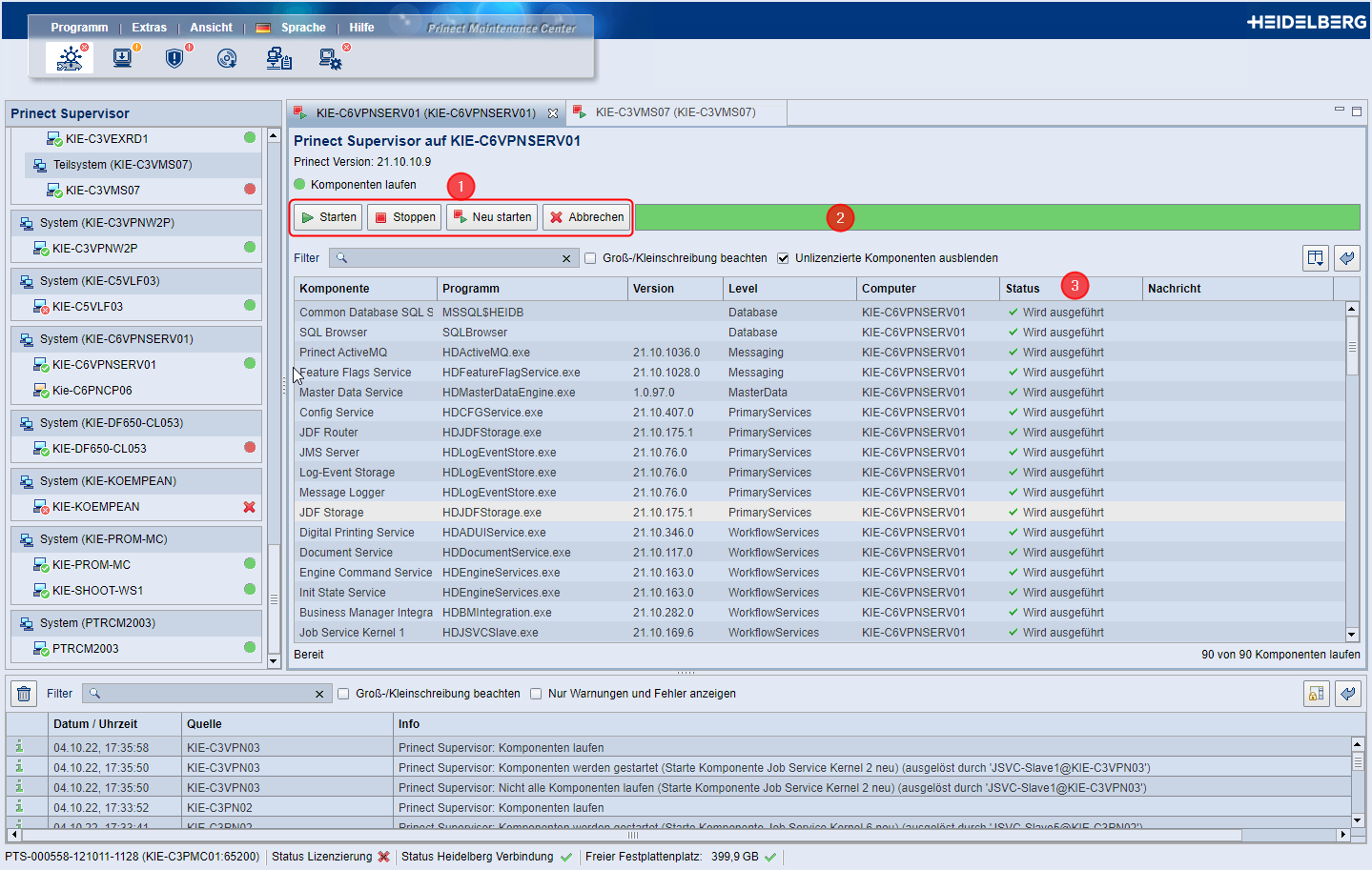Open the server clipboard report icon
The height and width of the screenshot is (870, 1372).
(279, 59)
